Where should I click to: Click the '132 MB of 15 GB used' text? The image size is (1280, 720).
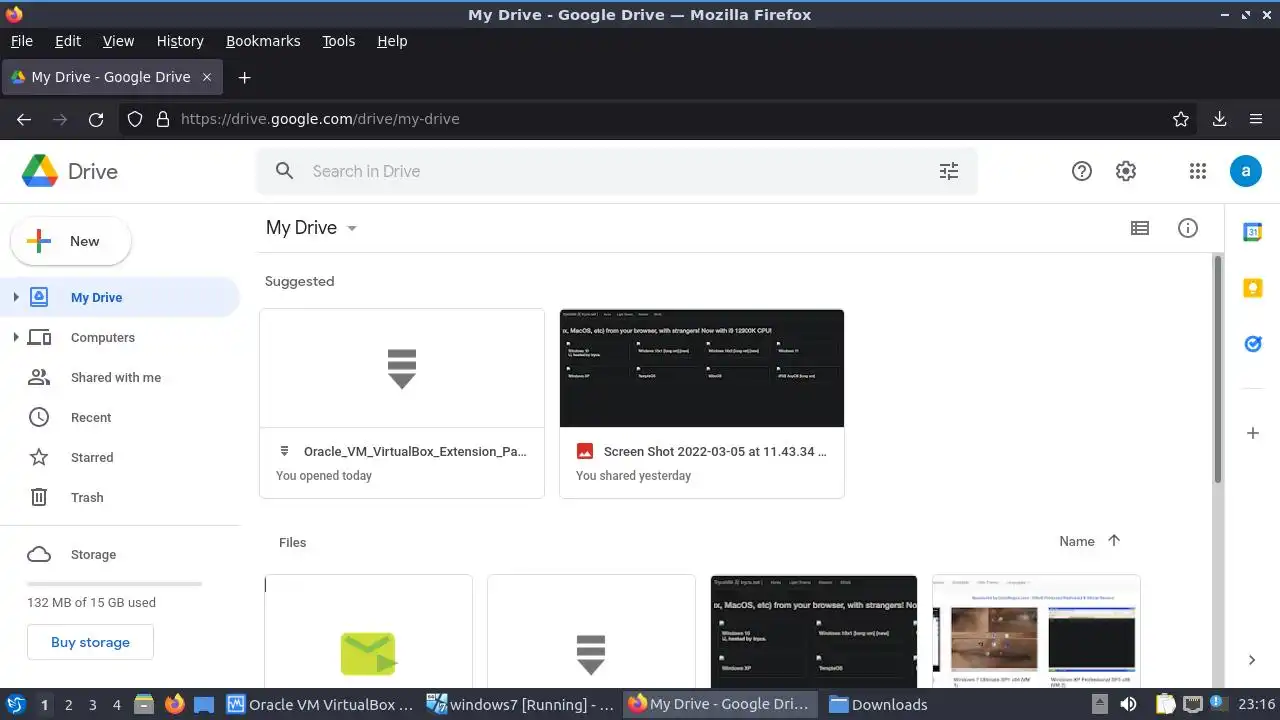[x=91, y=602]
